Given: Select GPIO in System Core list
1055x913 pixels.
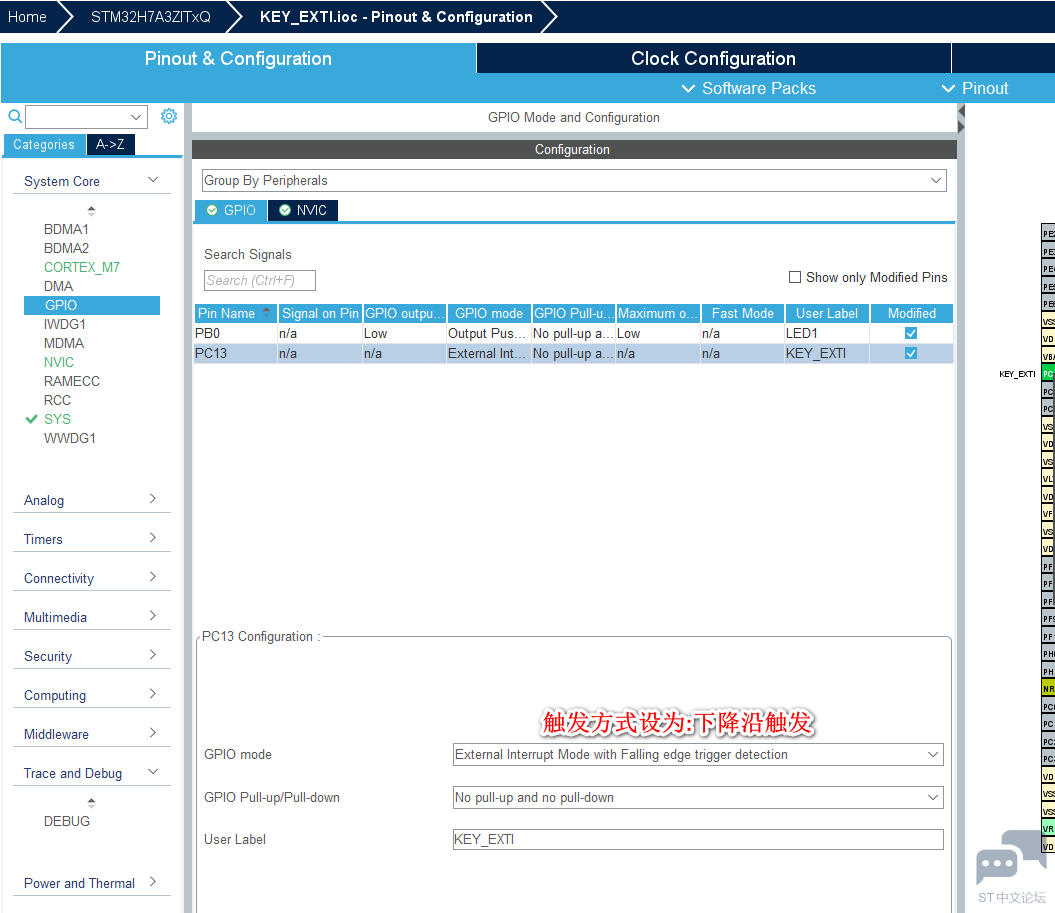Looking at the screenshot, I should coord(92,305).
